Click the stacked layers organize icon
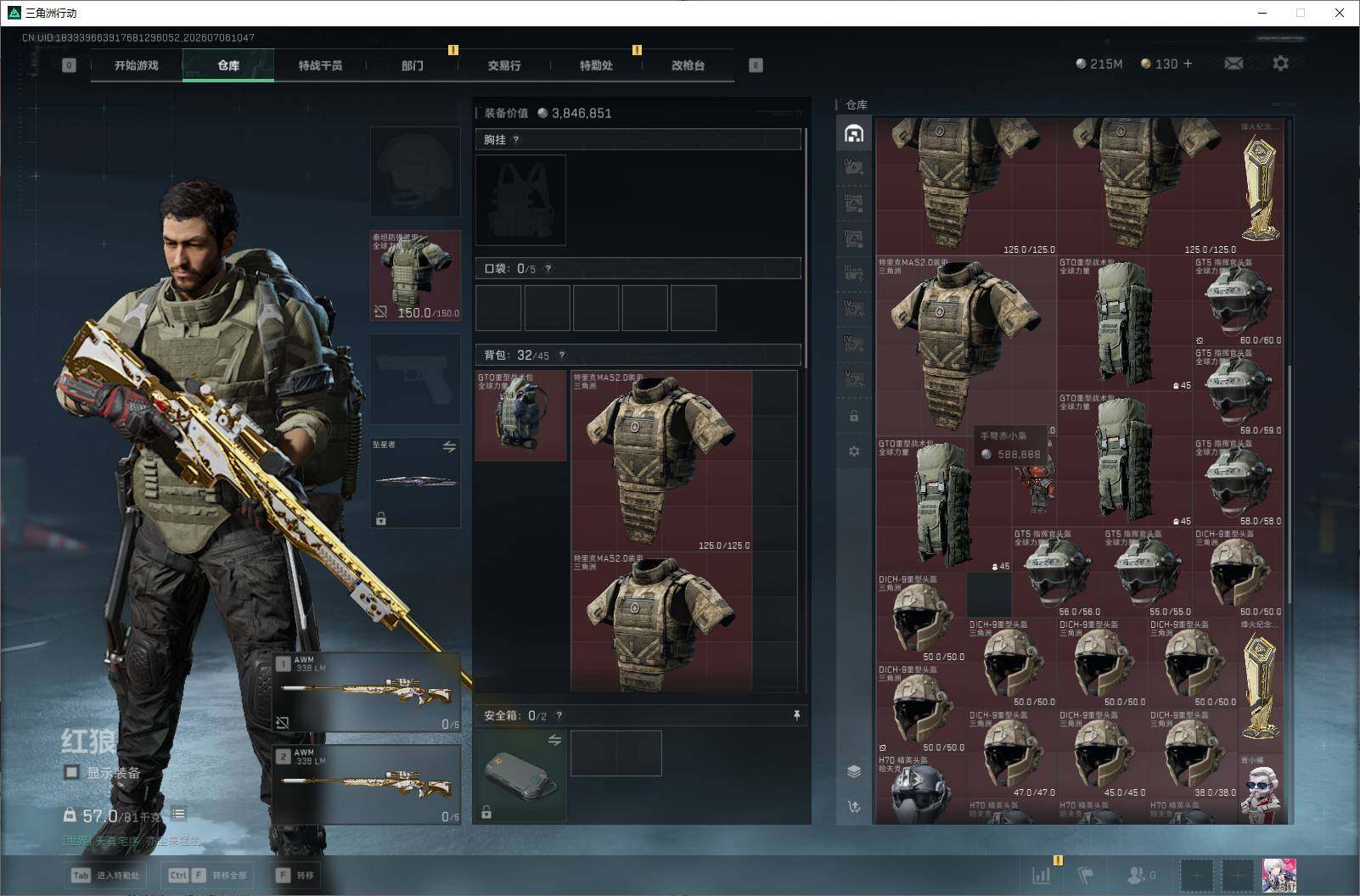 854,770
